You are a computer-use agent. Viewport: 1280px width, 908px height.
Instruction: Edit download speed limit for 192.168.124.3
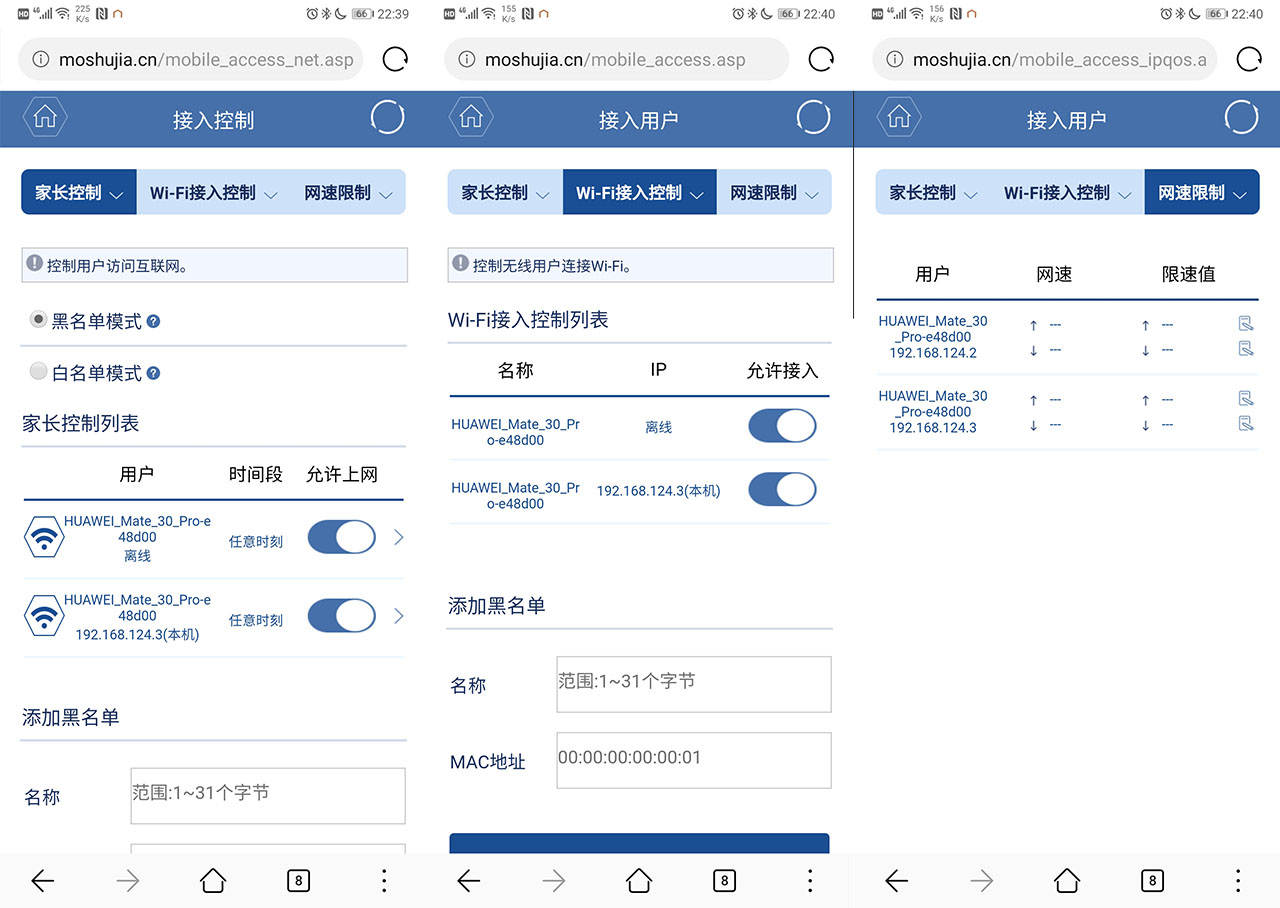click(x=1246, y=424)
